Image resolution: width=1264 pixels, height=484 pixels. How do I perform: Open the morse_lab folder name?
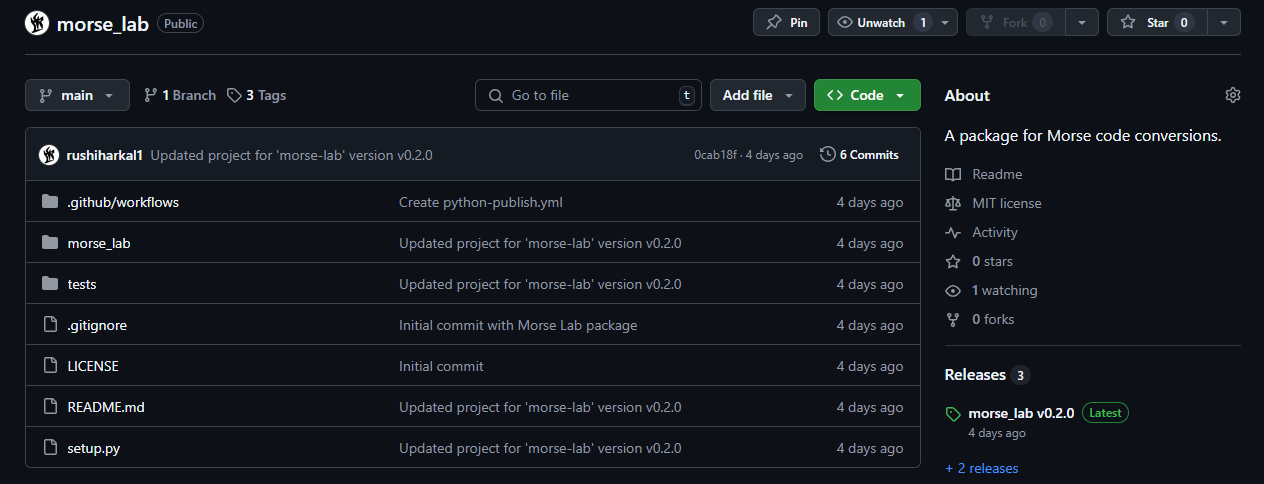pyautogui.click(x=99, y=243)
